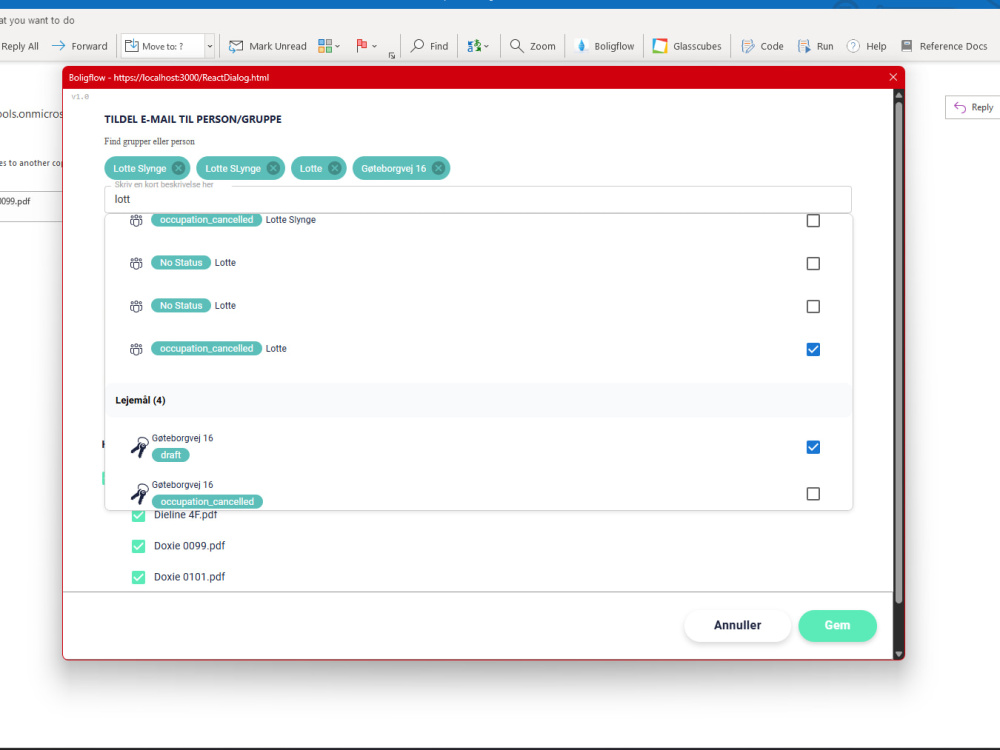Click the Reply arrow icon in mail pane
Viewport: 1000px width, 750px height.
pos(960,107)
